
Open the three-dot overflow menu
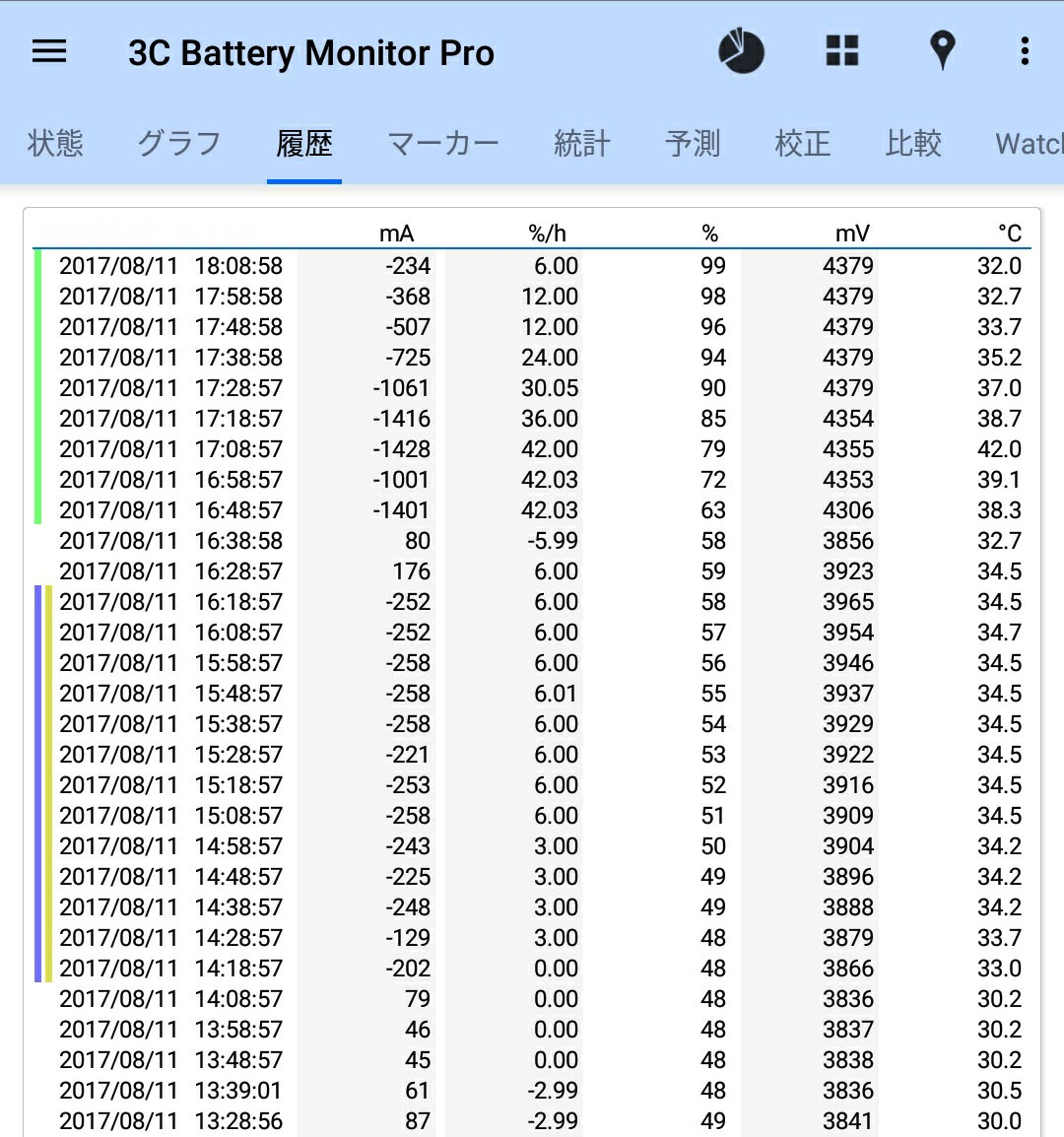pyautogui.click(x=1025, y=51)
